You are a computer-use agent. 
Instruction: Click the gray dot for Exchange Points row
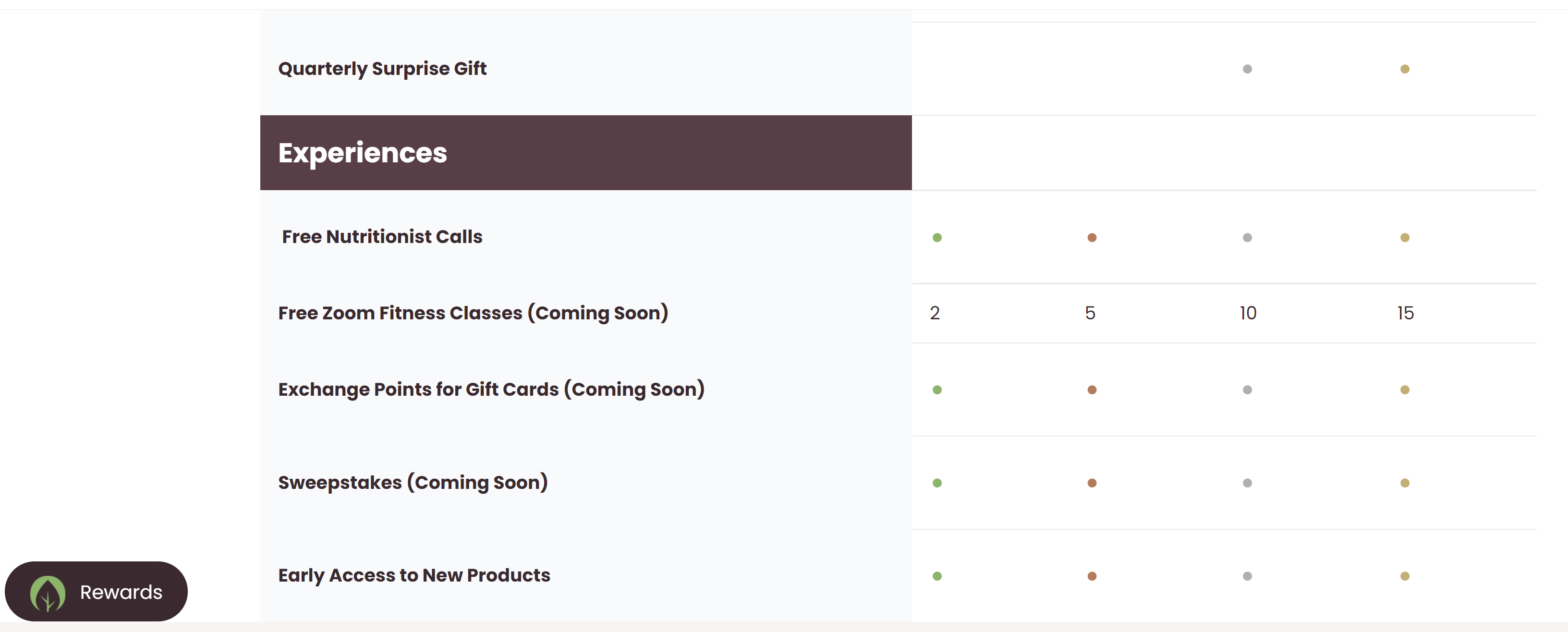(x=1247, y=389)
